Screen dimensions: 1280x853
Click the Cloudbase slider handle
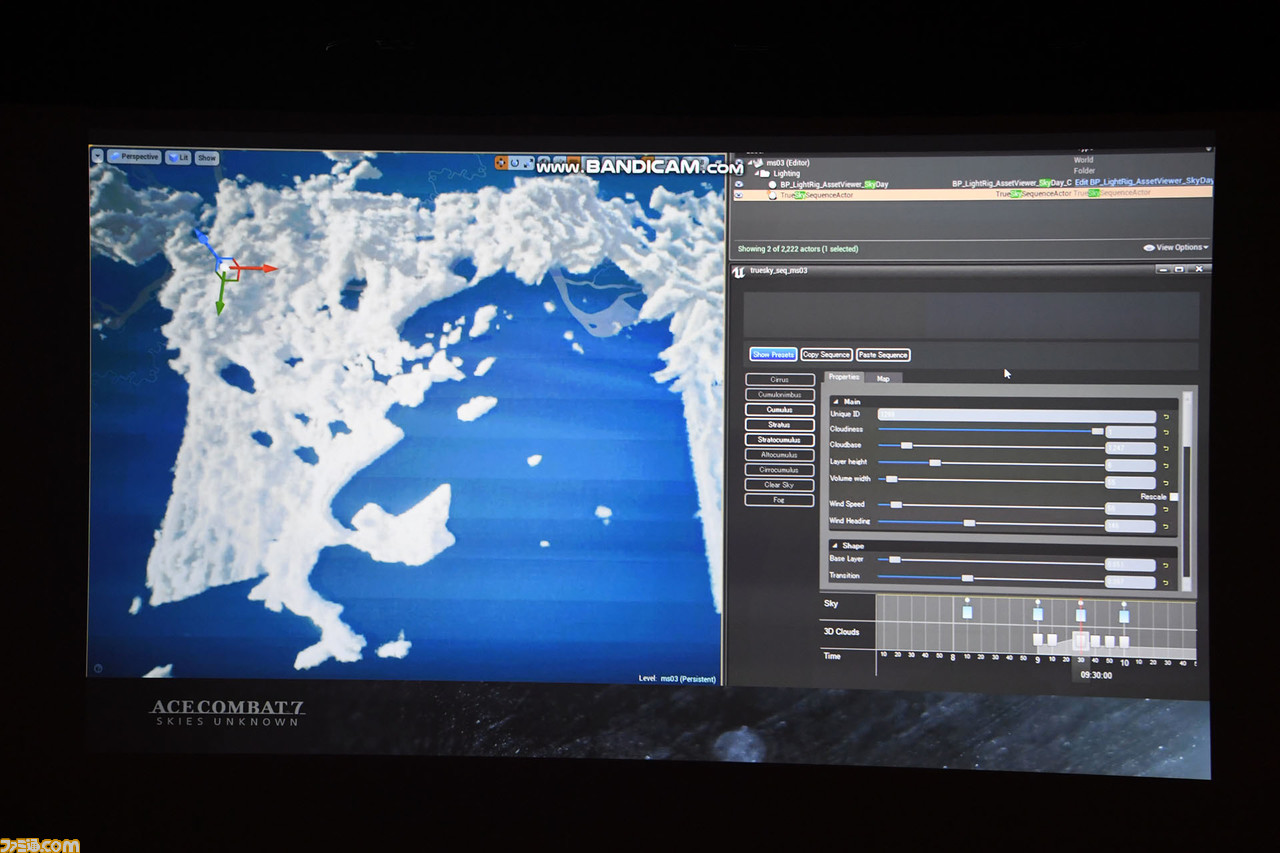pyautogui.click(x=907, y=446)
